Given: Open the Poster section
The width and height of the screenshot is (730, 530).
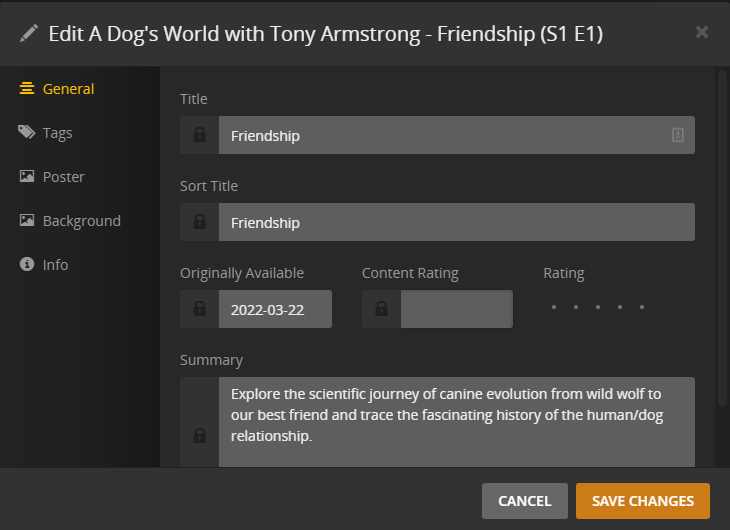Looking at the screenshot, I should click(x=63, y=177).
